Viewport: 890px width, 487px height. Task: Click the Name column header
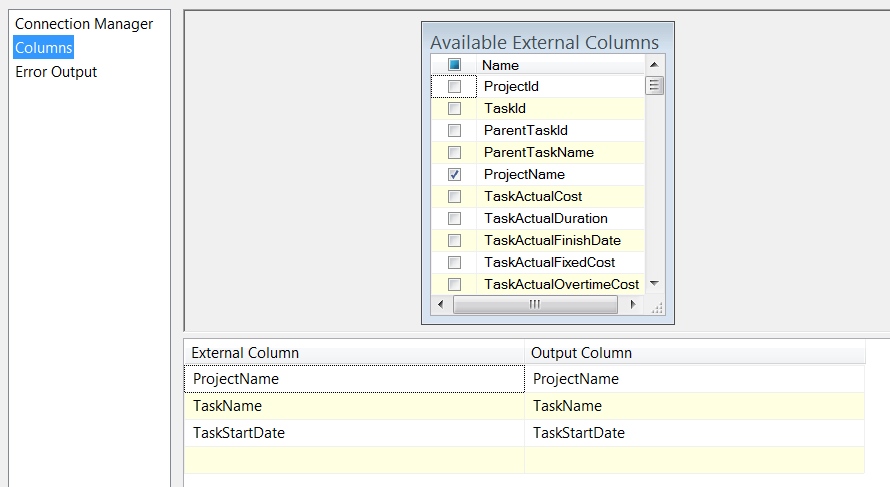(500, 65)
